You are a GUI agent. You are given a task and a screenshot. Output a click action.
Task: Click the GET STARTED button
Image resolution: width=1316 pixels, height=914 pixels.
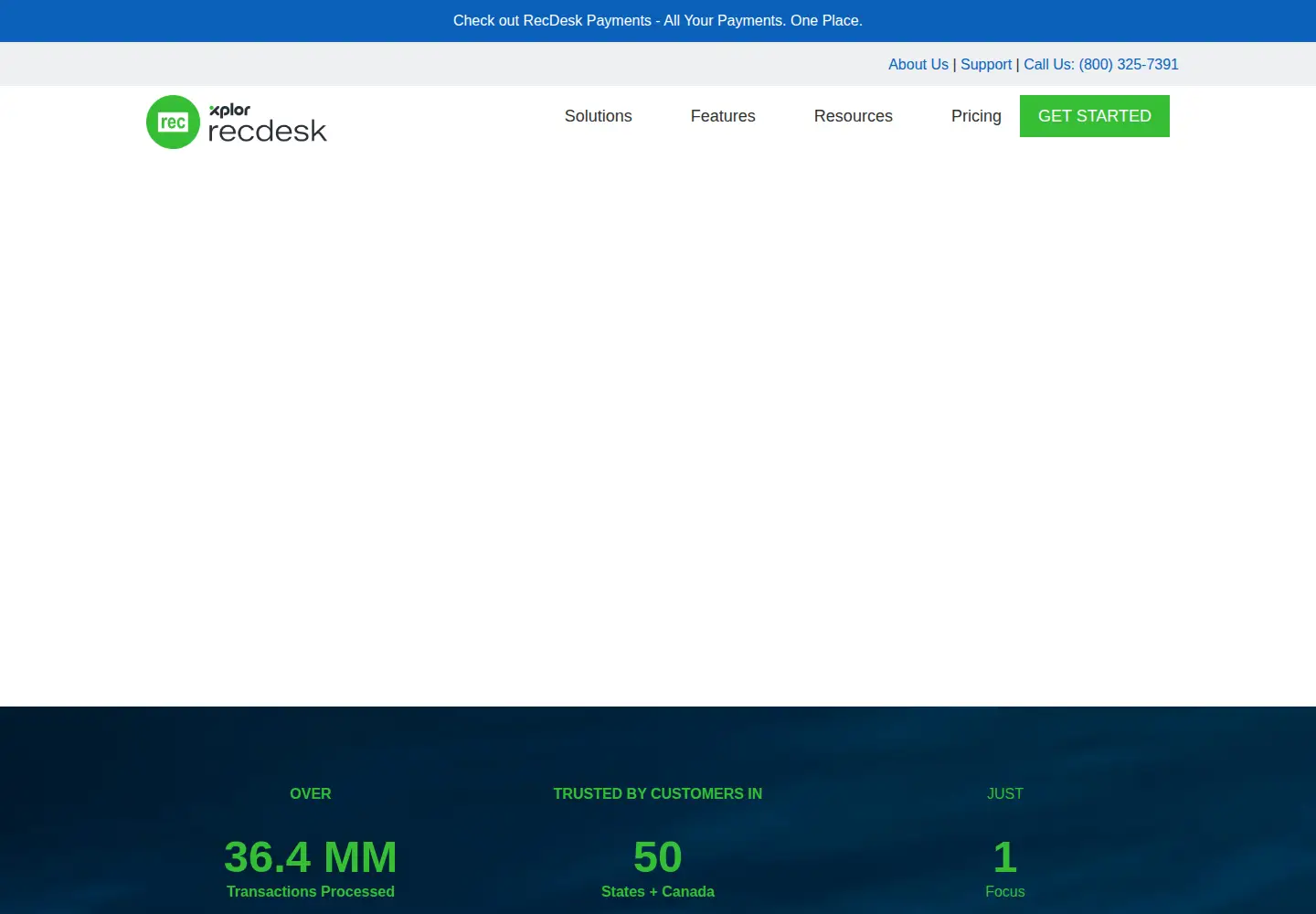tap(1095, 116)
